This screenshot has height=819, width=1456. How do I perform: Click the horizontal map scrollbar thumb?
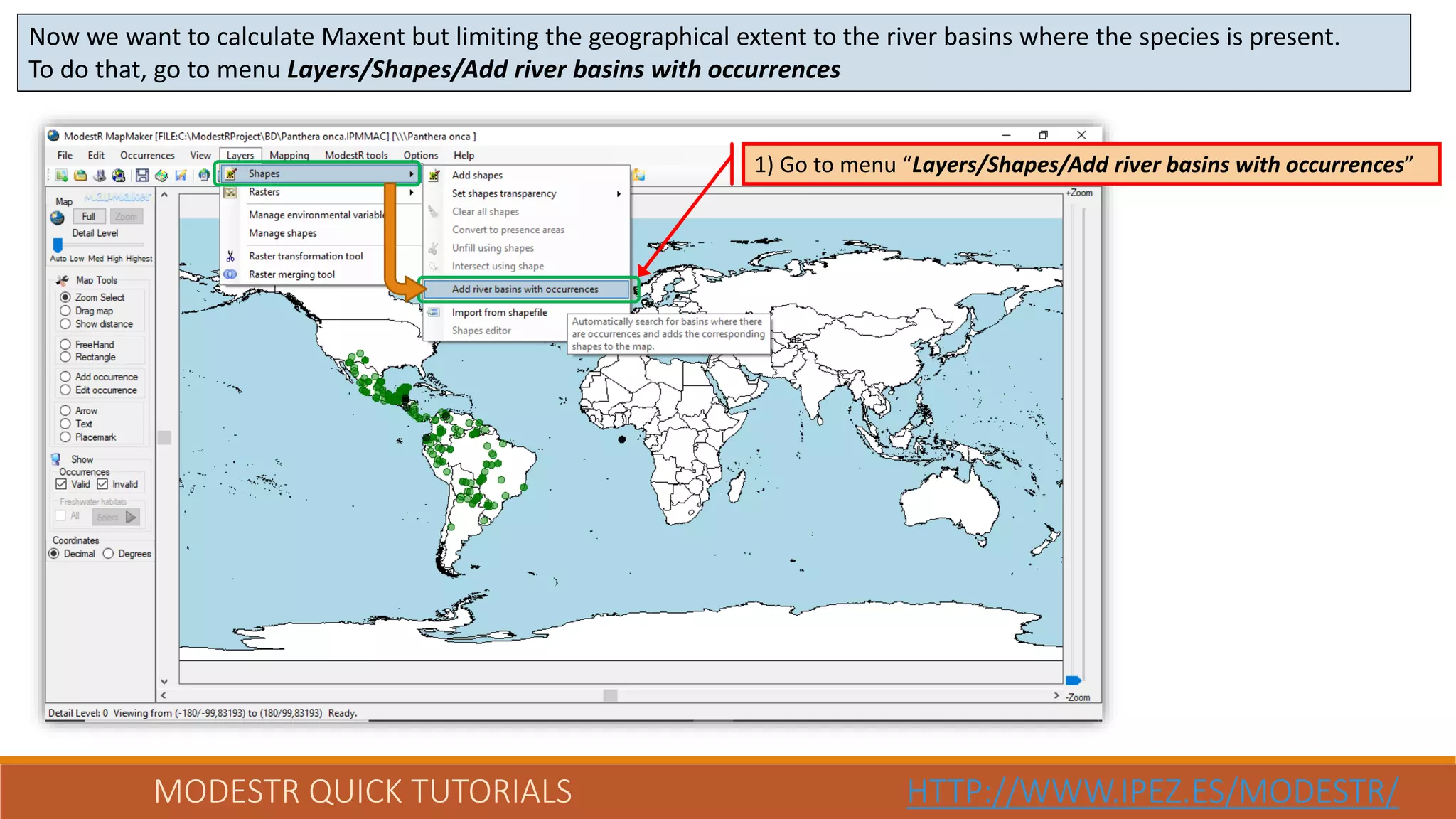(610, 695)
